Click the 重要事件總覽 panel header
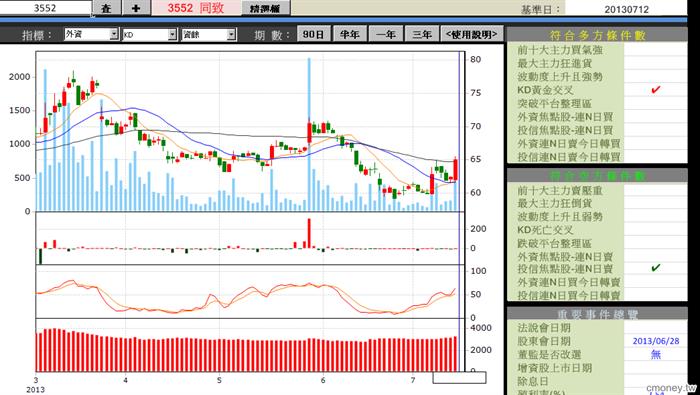 (x=597, y=314)
